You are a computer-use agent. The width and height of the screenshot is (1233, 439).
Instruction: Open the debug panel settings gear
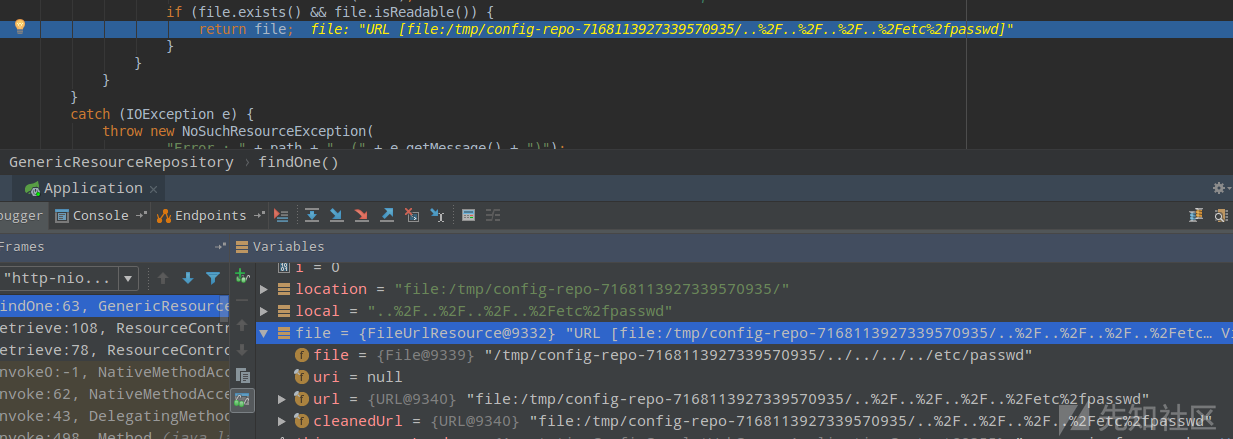click(1218, 188)
